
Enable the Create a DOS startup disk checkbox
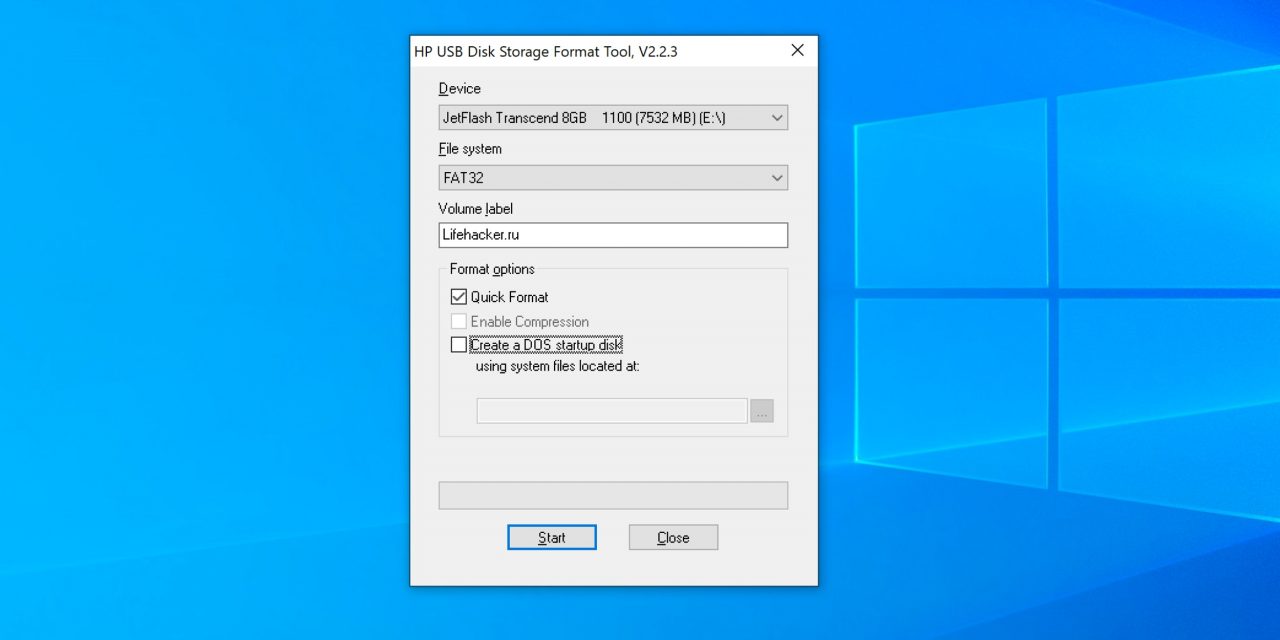(459, 345)
